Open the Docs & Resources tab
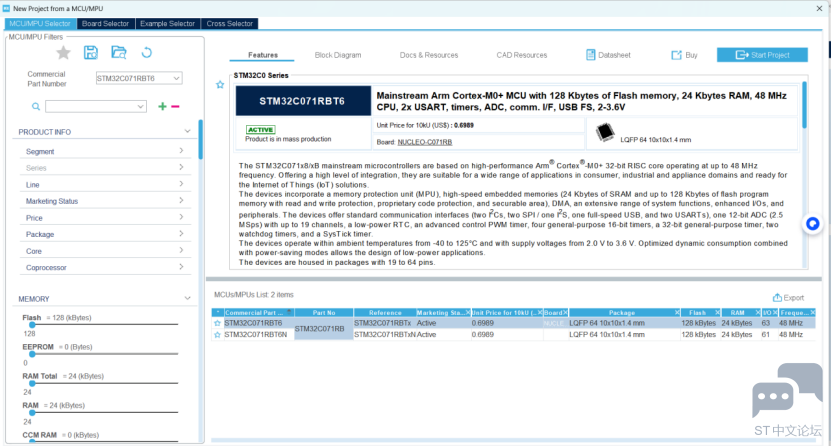Screen dimensions: 831x446 click(x=429, y=55)
